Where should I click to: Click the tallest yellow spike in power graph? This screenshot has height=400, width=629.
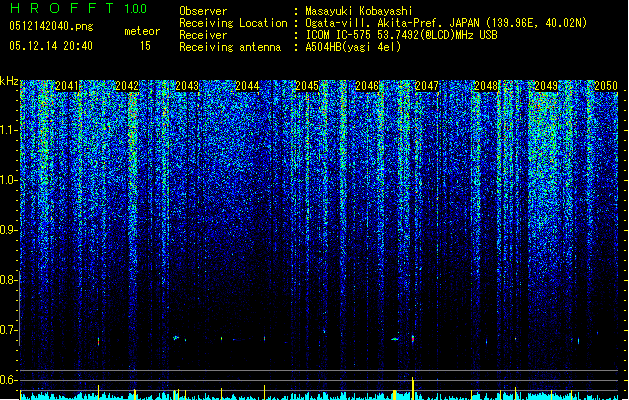coord(412,388)
